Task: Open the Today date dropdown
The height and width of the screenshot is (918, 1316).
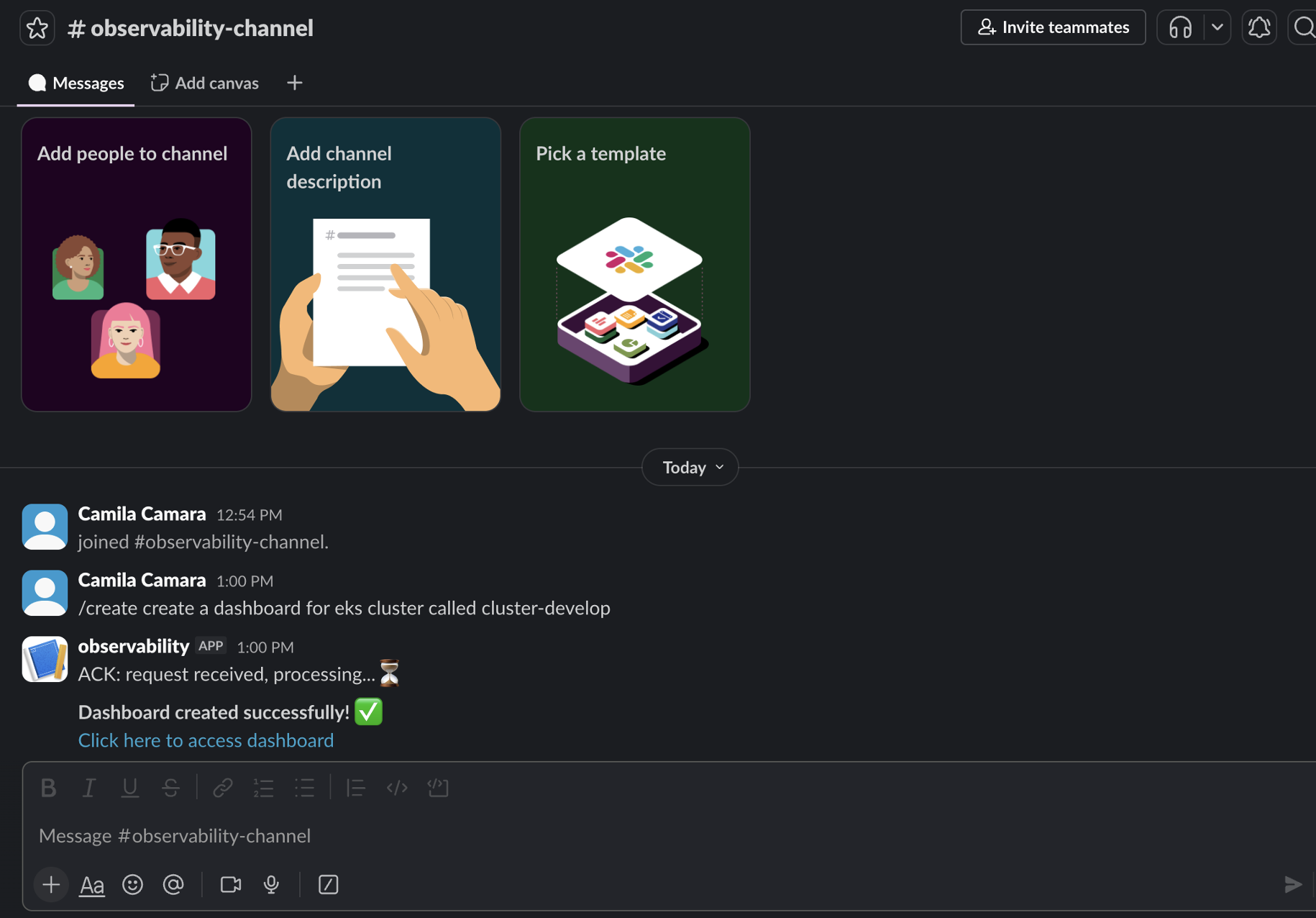Action: [690, 467]
